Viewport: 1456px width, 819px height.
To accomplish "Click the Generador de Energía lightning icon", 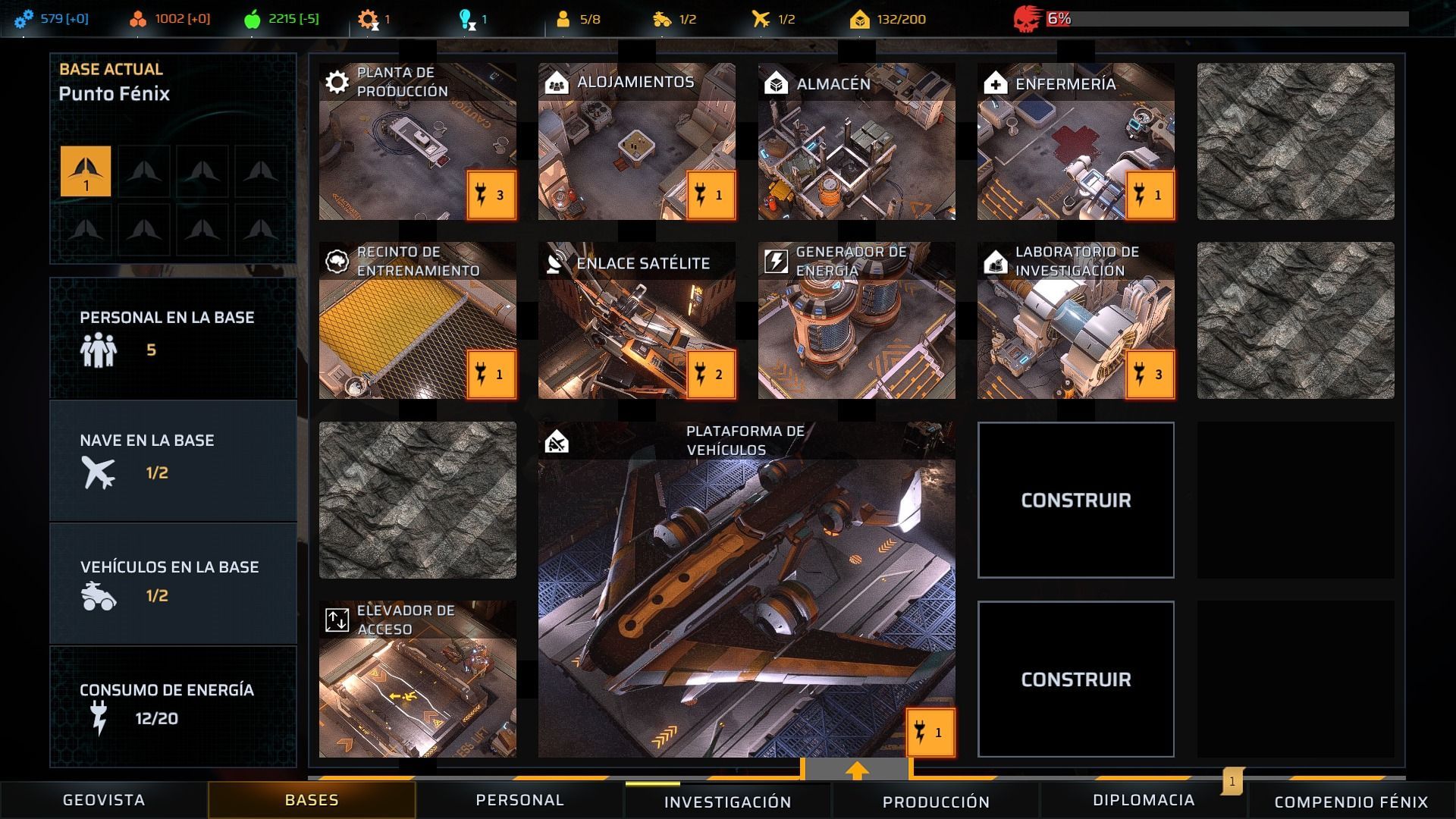I will tap(776, 262).
